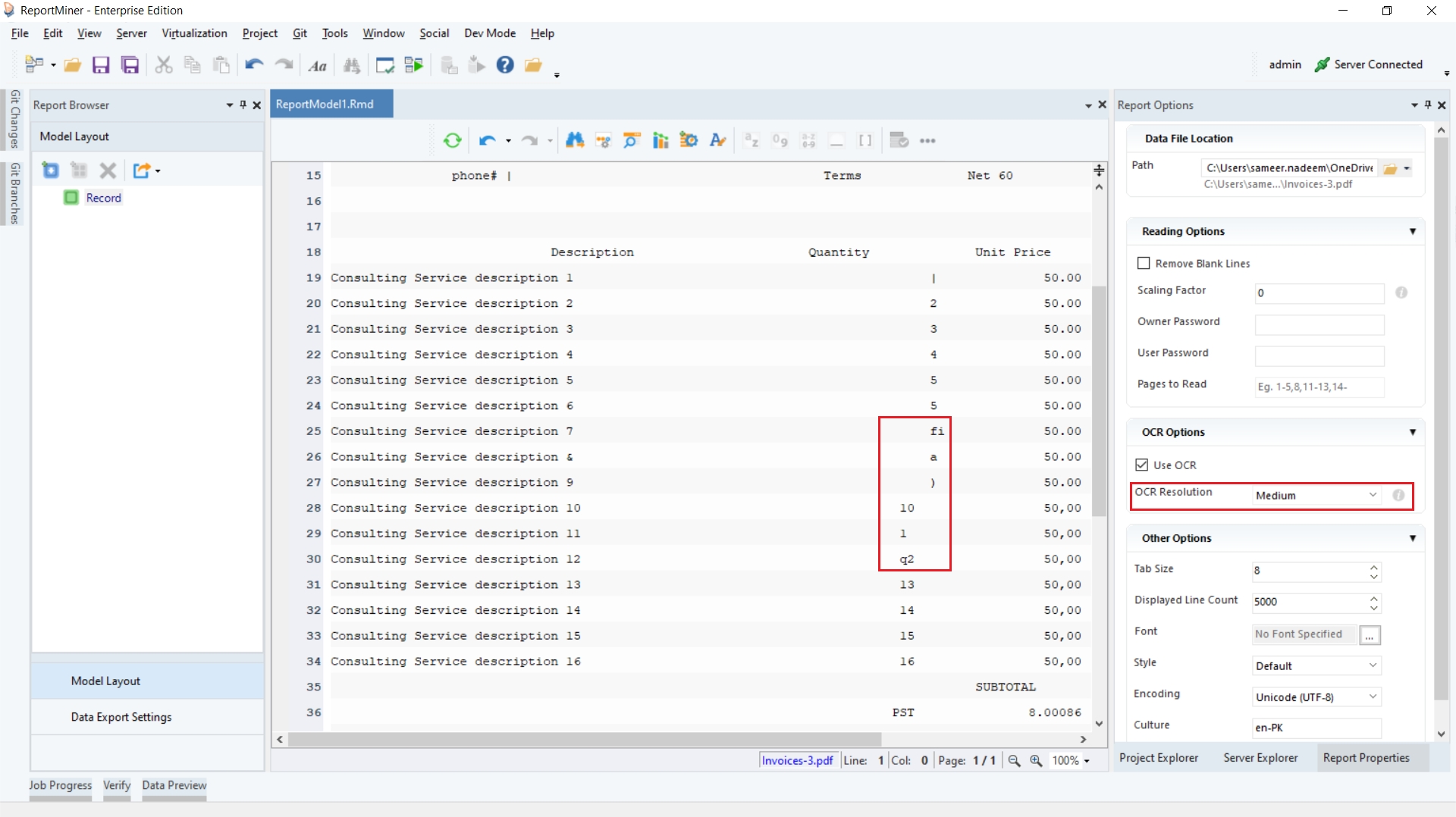Screen dimensions: 1456x817
Task: Collapse the Reading Options section
Action: tap(1412, 231)
